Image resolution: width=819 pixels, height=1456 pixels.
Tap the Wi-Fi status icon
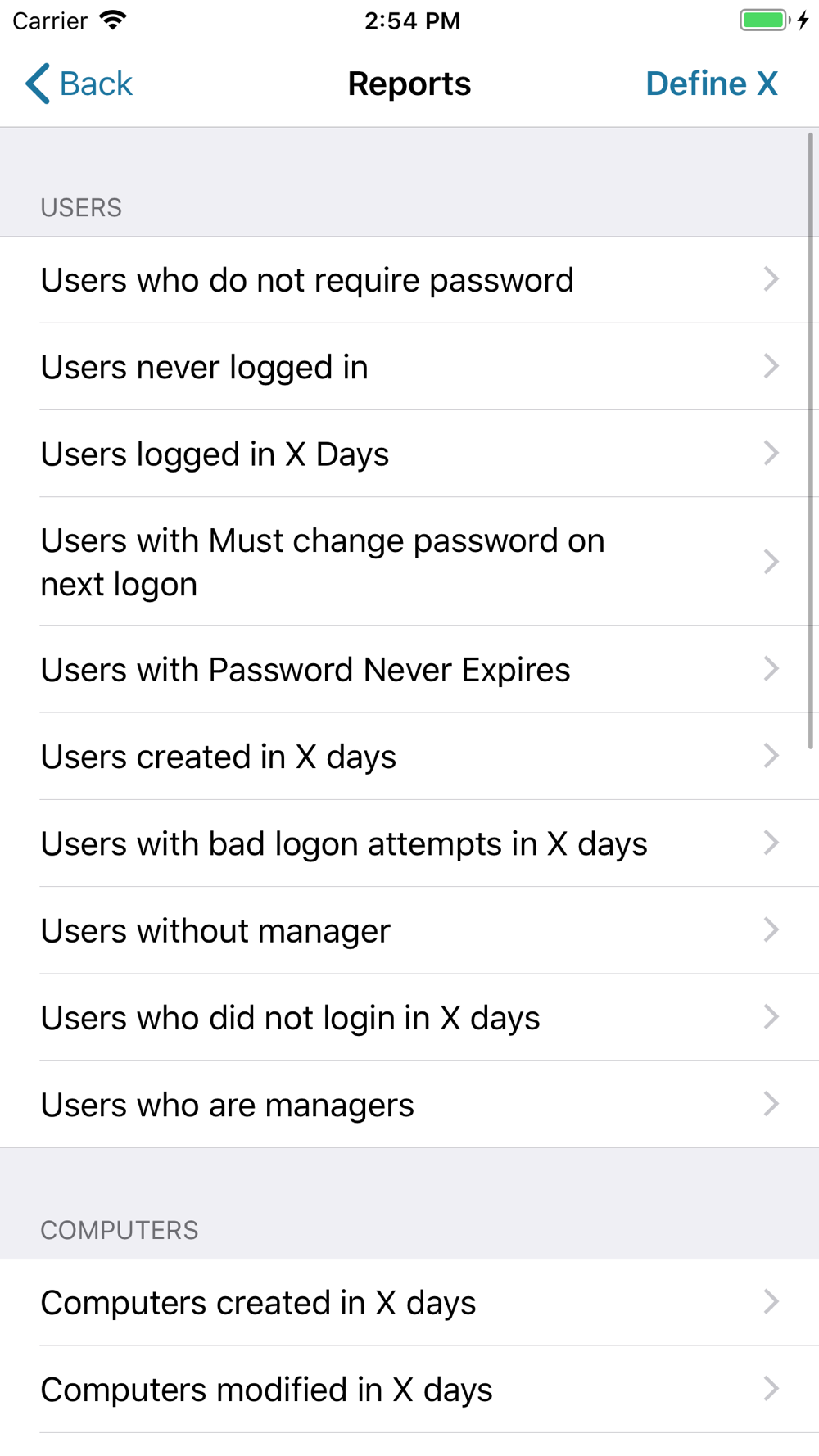pos(113,20)
